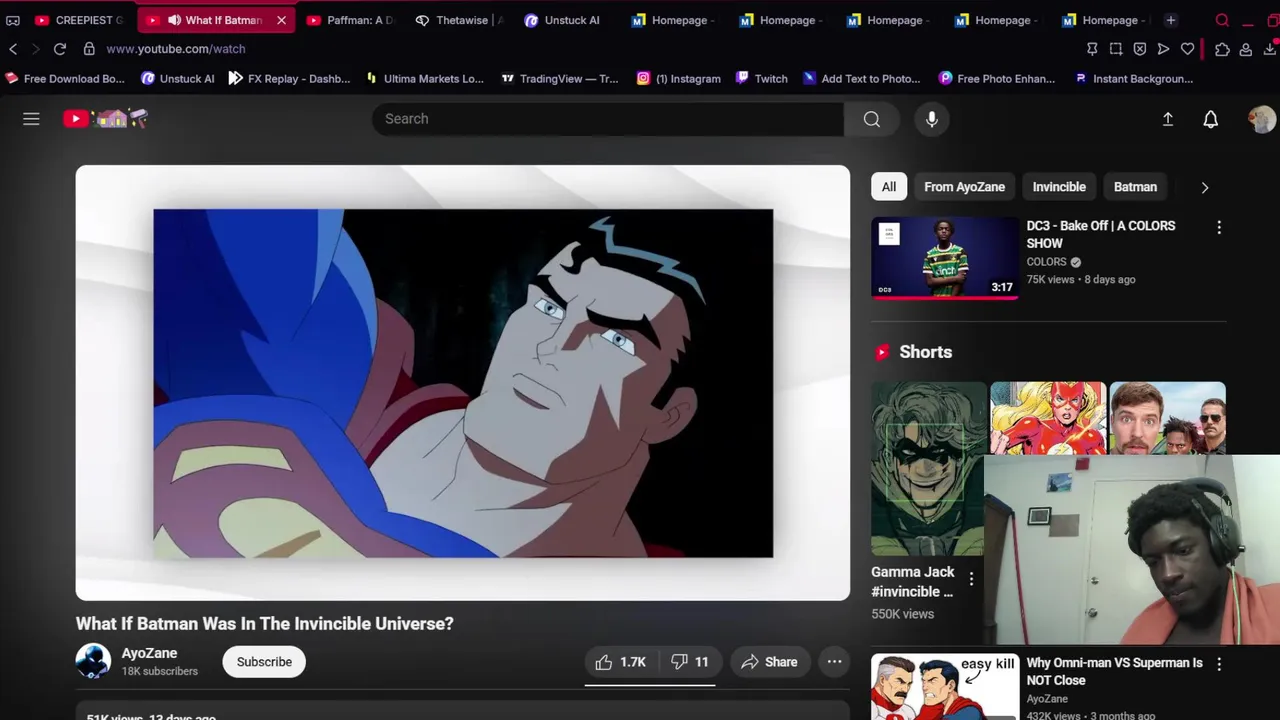Open browser profile icon
1280x720 pixels.
[1246, 49]
